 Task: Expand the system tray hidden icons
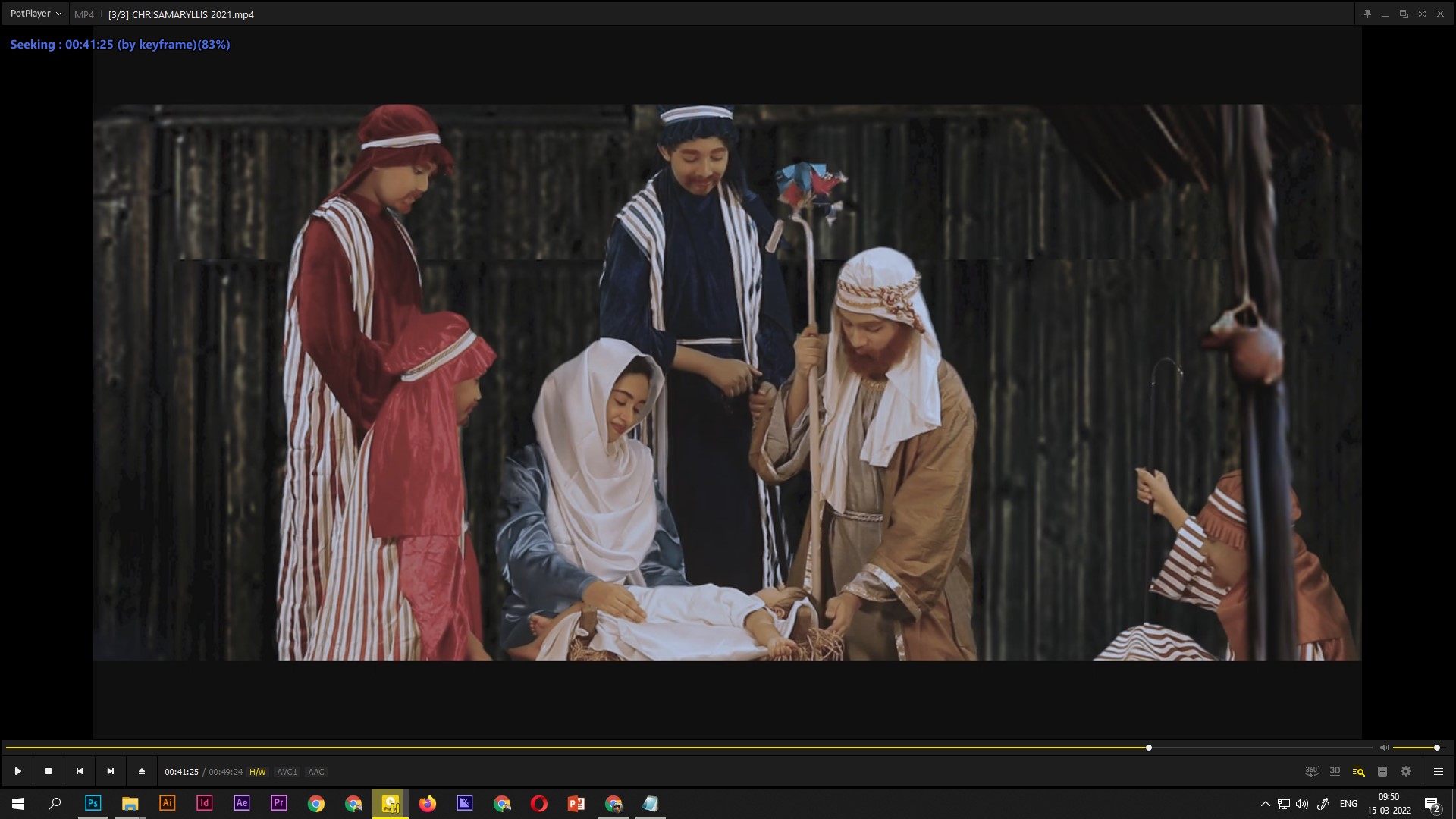(1265, 804)
